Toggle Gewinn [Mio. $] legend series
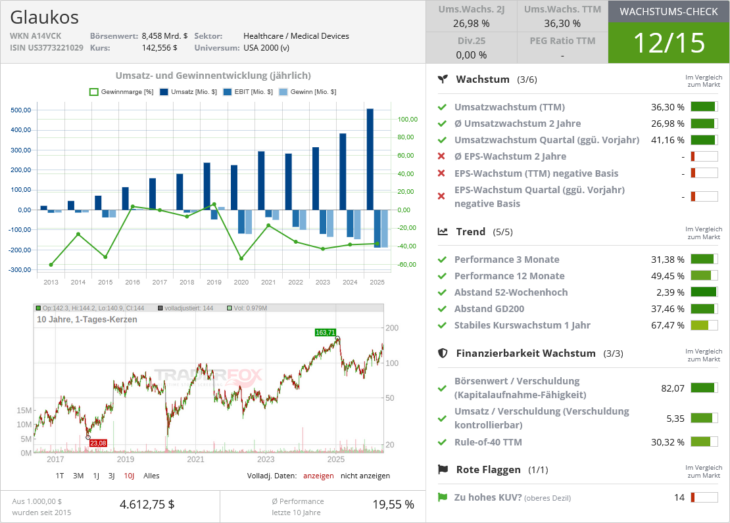Viewport: 730px width, 523px height. (307, 92)
